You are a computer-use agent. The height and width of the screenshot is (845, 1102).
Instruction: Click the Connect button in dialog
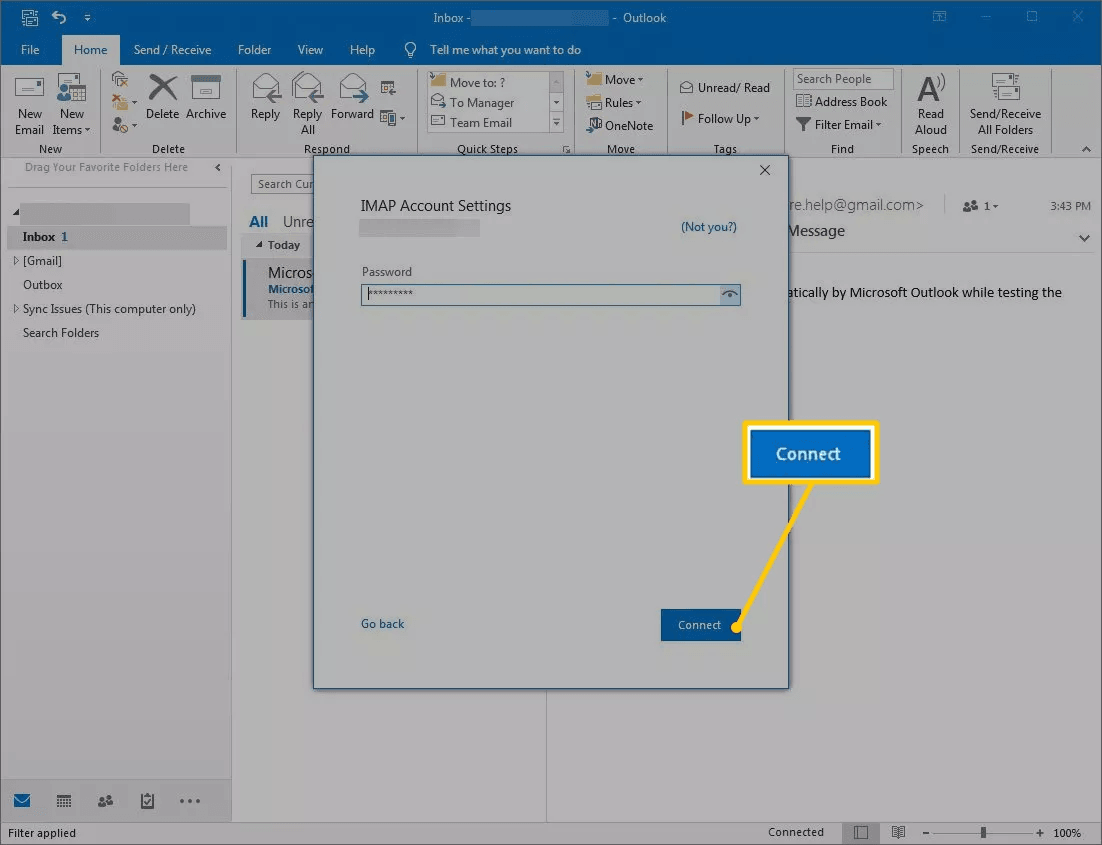(700, 625)
